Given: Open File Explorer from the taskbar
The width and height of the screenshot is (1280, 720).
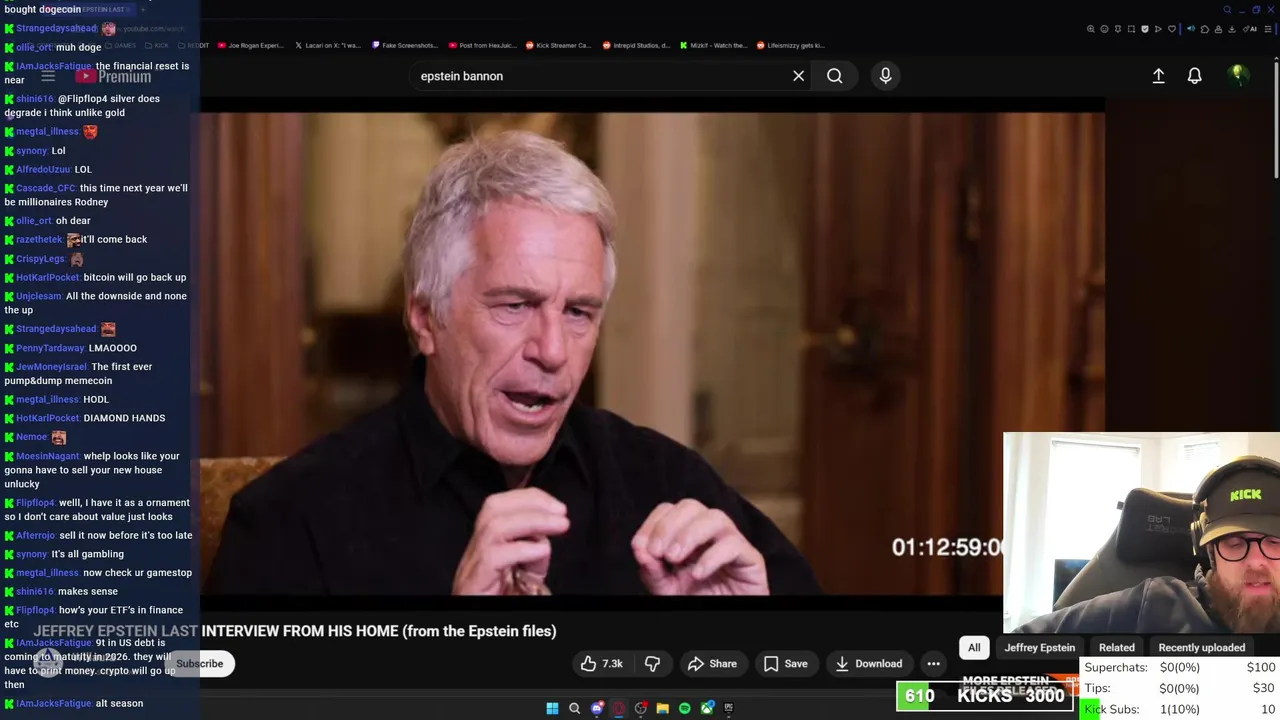Looking at the screenshot, I should (662, 708).
